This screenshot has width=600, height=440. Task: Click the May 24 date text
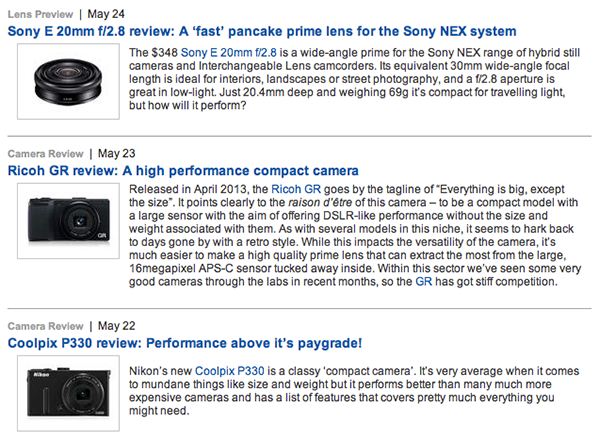(x=106, y=14)
